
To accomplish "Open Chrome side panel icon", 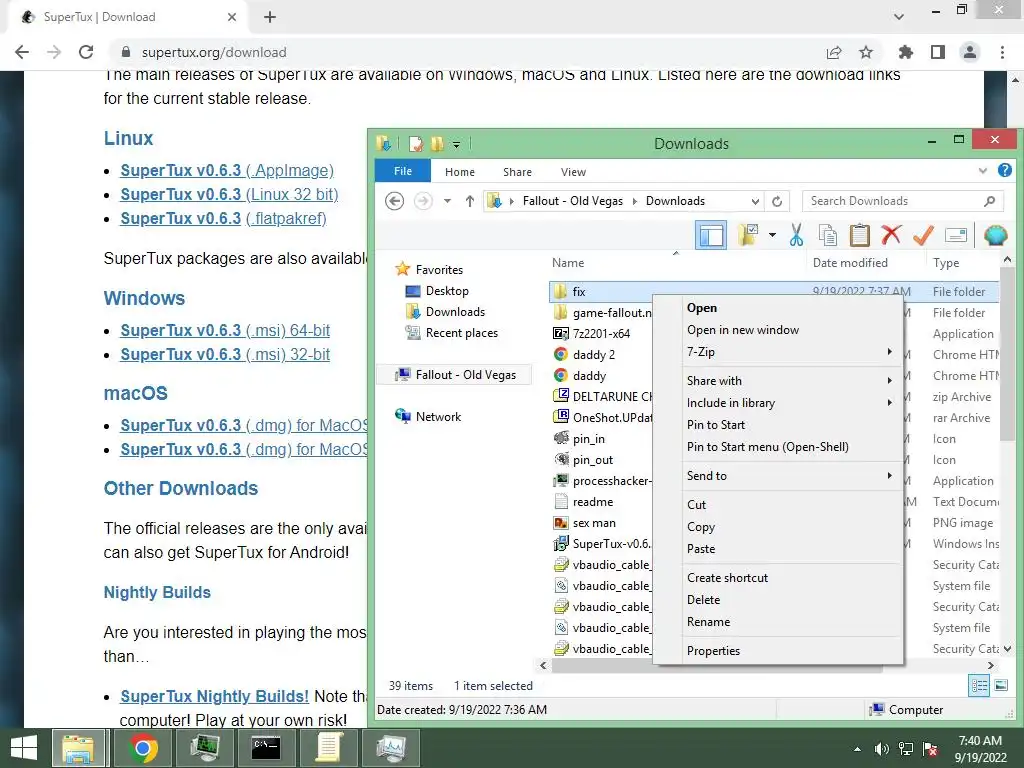I will (938, 52).
